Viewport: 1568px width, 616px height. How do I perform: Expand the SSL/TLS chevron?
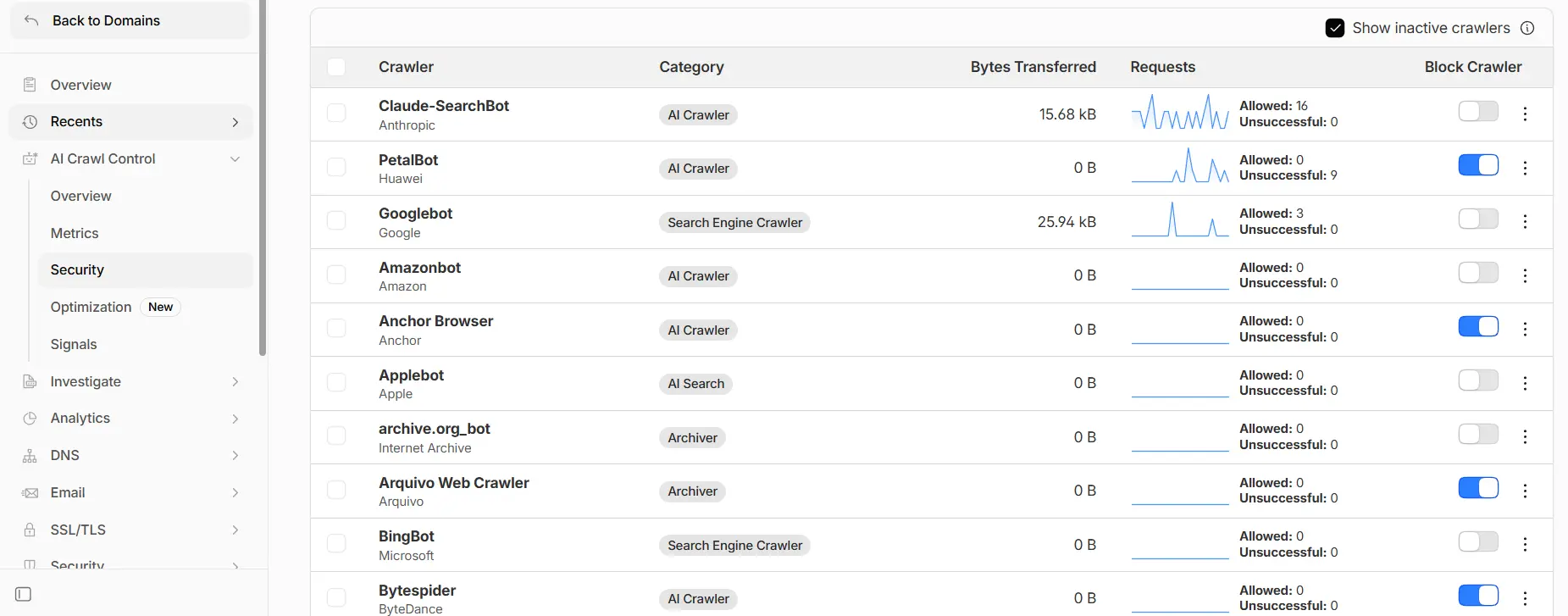[x=235, y=530]
